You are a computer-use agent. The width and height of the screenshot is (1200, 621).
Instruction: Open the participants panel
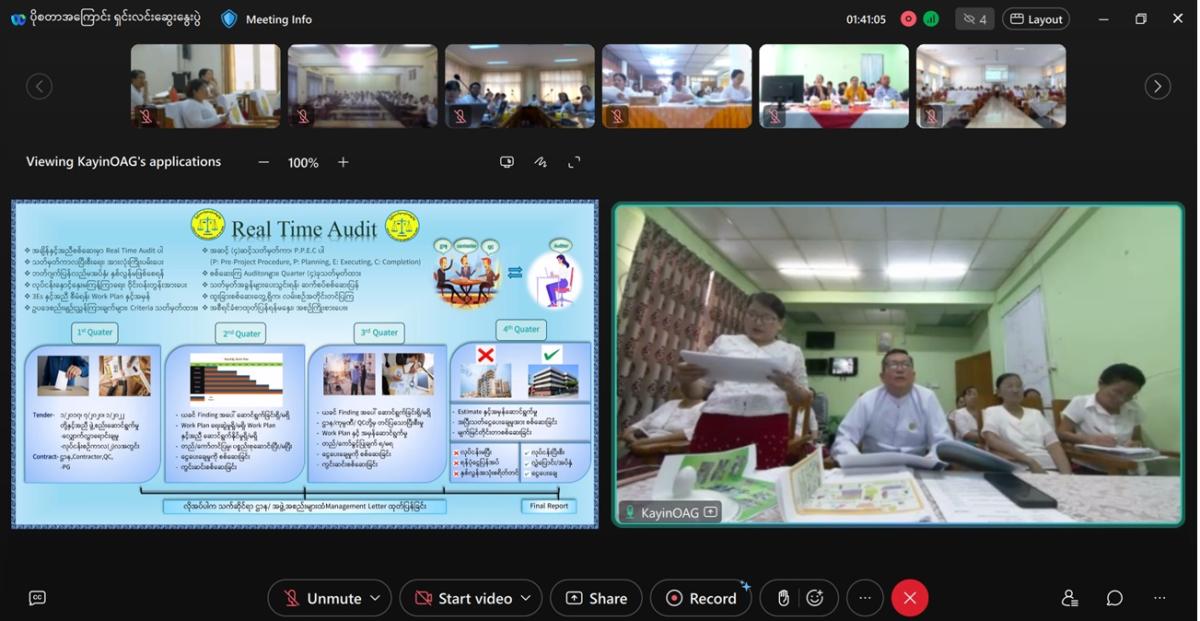click(1069, 598)
